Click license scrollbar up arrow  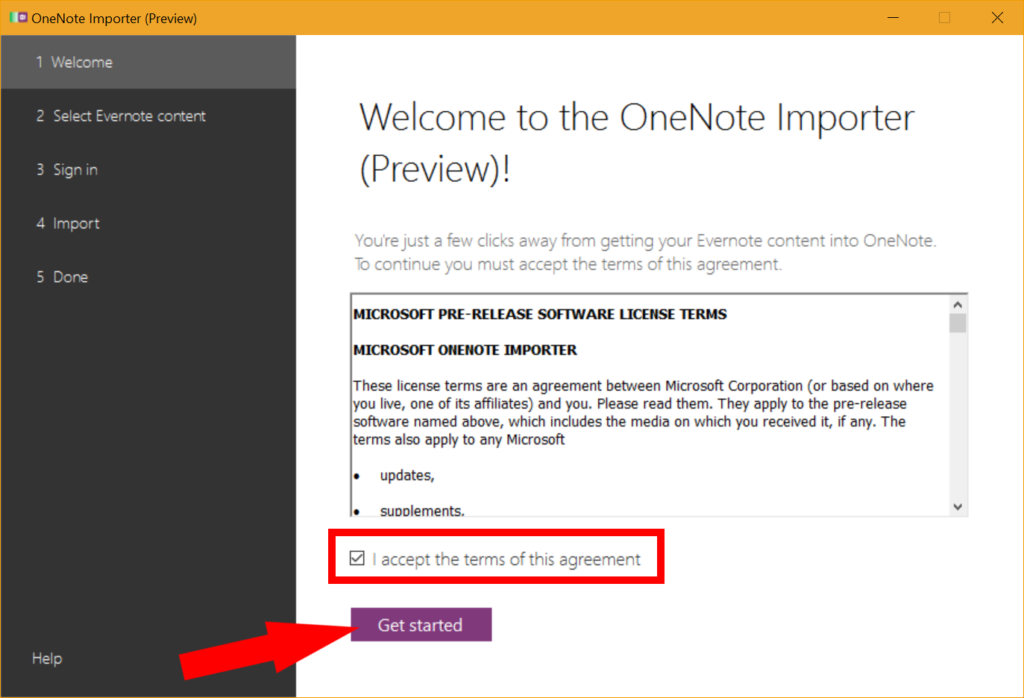coord(957,304)
